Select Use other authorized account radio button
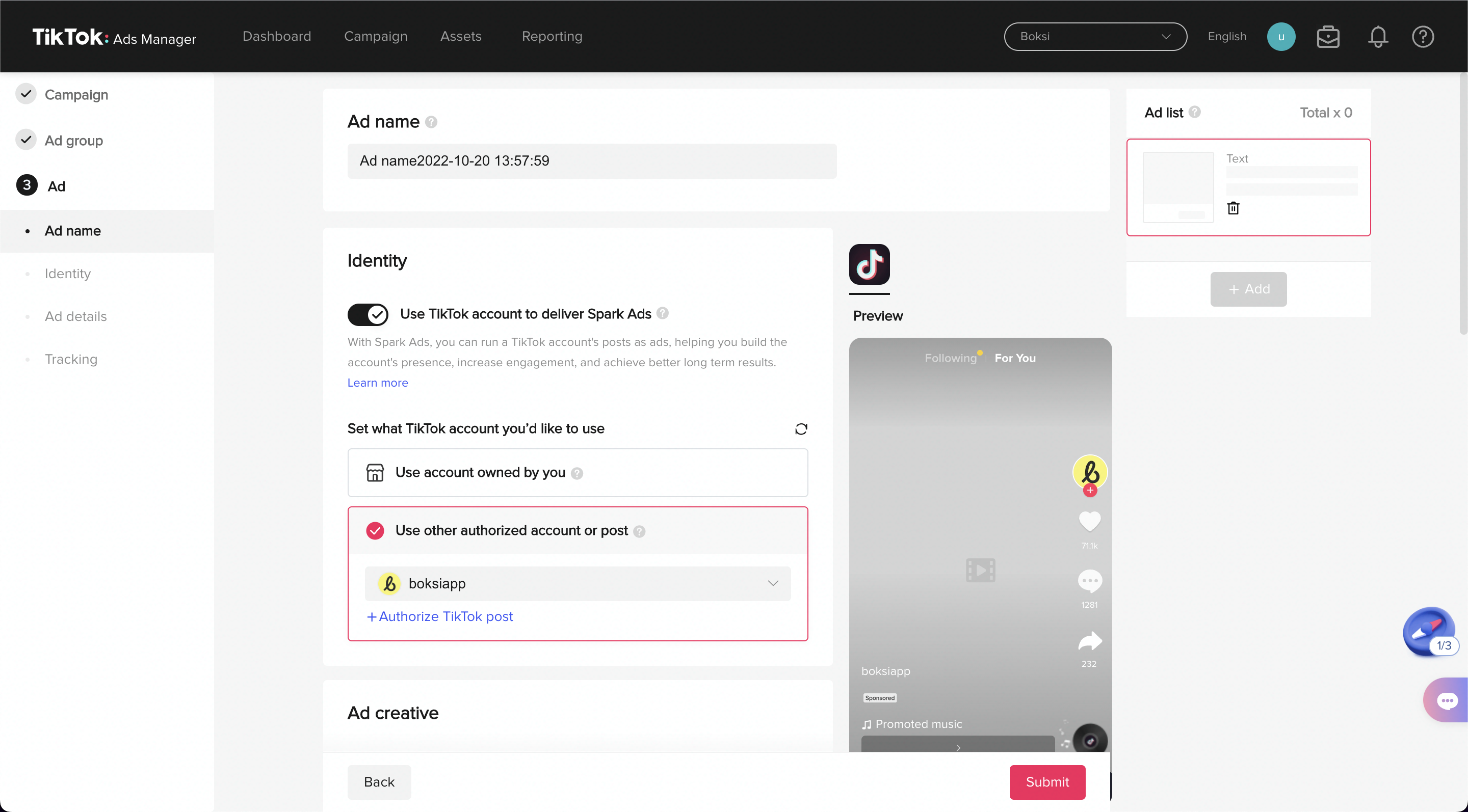1468x812 pixels. click(x=376, y=529)
